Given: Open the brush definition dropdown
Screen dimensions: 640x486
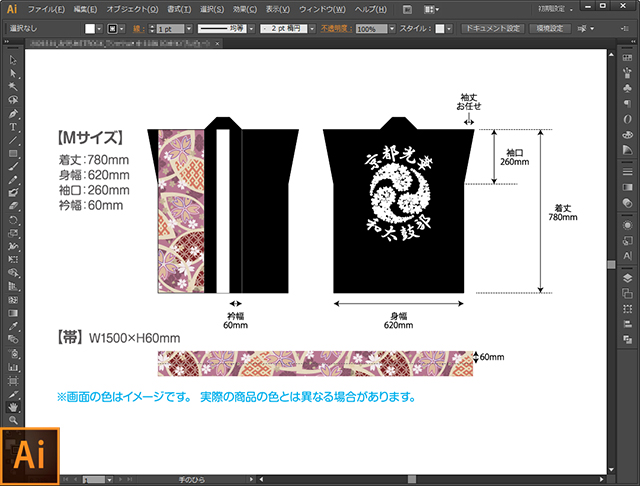Looking at the screenshot, I should tap(313, 29).
